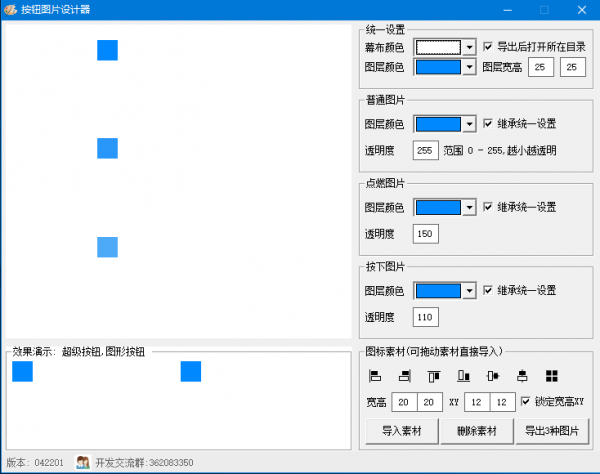Open 按下图片 图层颜色 dropdown arrow
The image size is (600, 474).
(469, 291)
